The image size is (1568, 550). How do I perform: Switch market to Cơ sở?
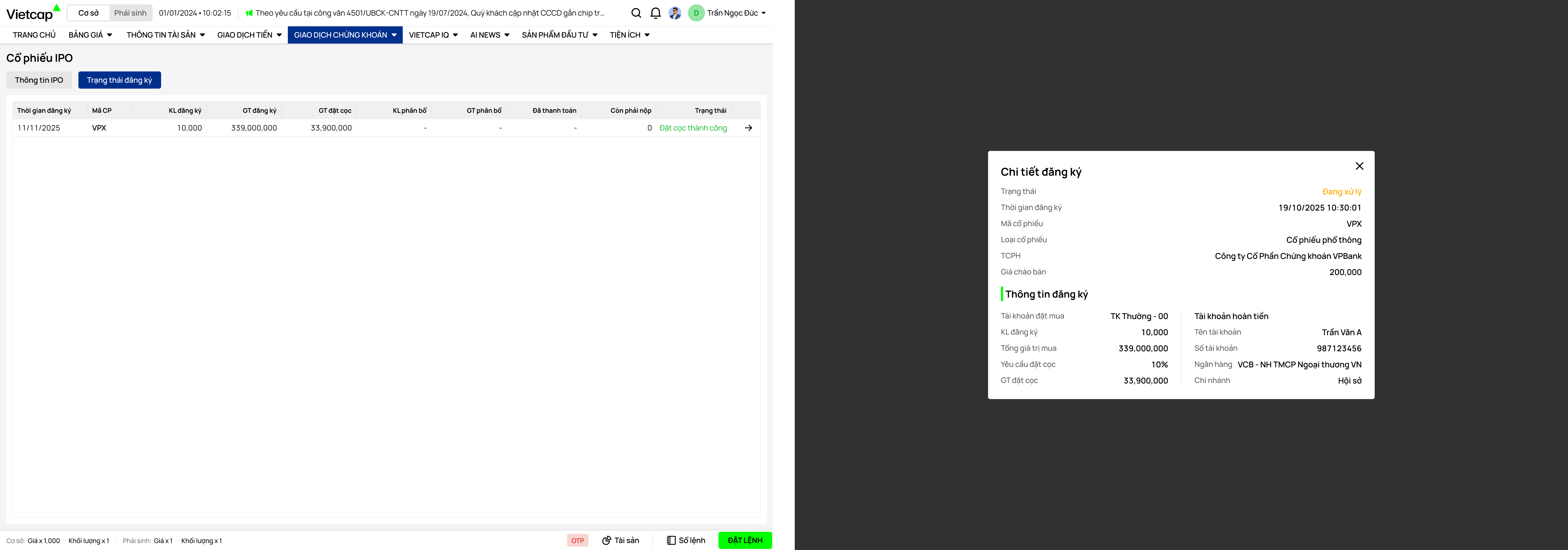[88, 13]
